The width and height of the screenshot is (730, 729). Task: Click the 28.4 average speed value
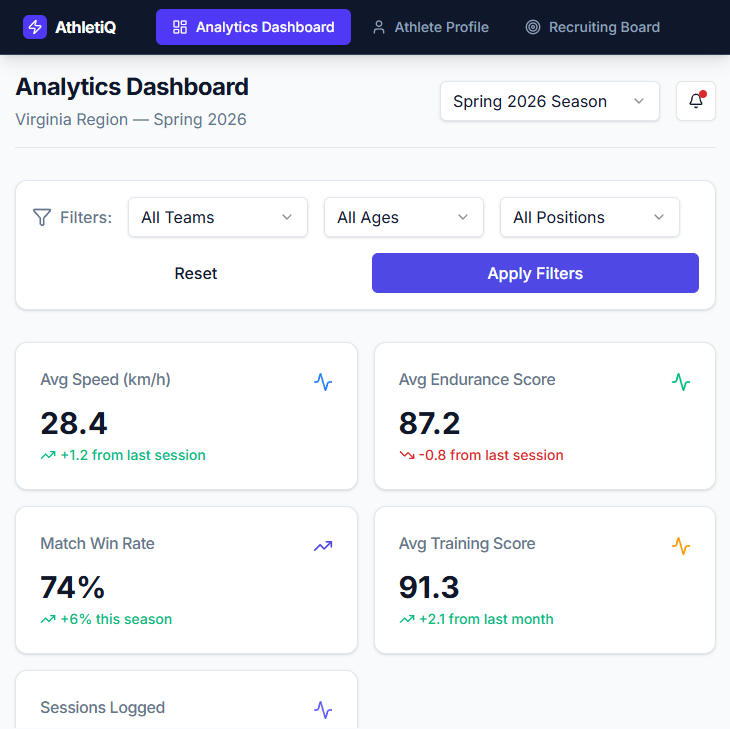click(74, 423)
